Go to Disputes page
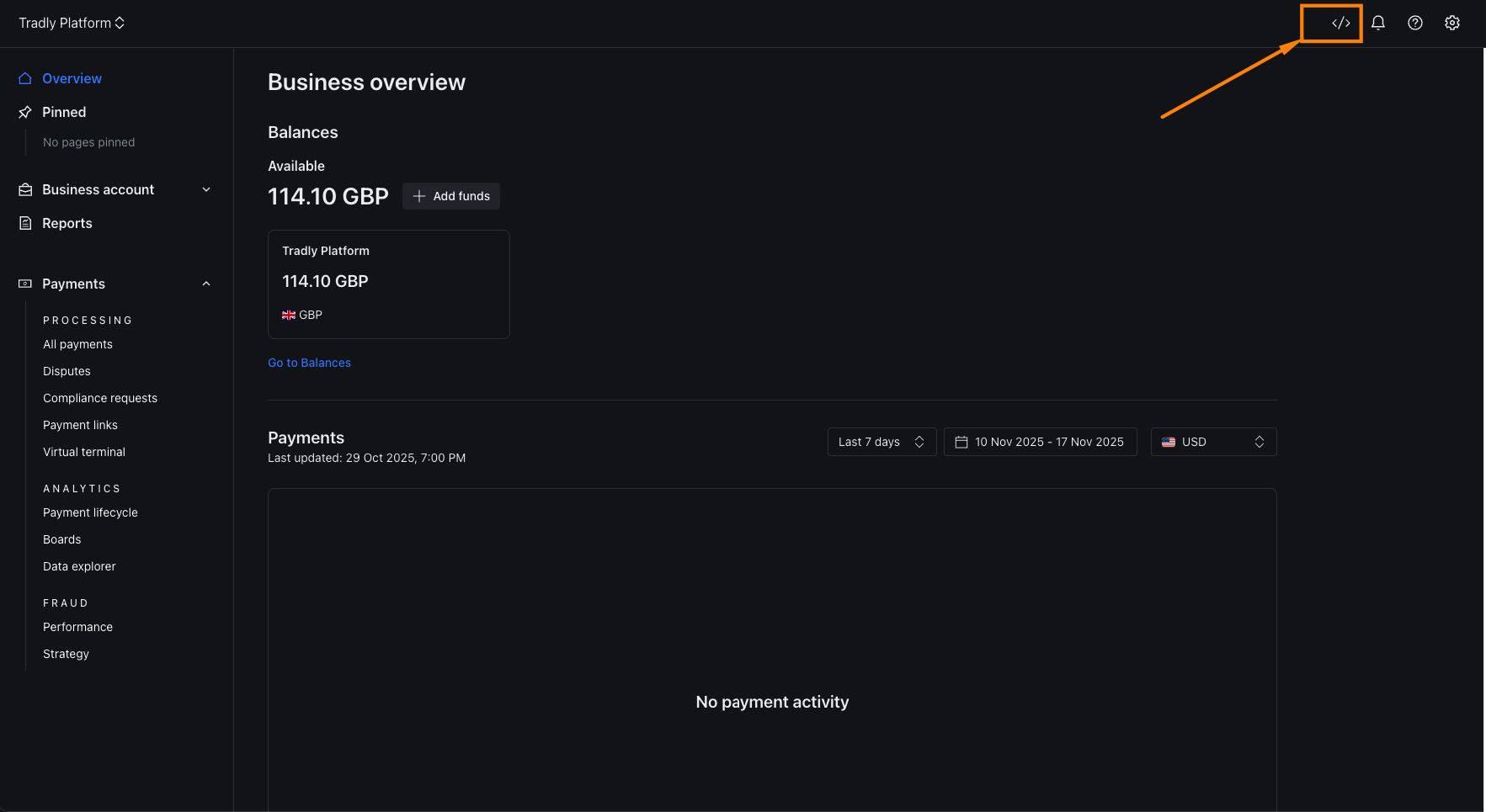This screenshot has height=812, width=1486. [67, 371]
